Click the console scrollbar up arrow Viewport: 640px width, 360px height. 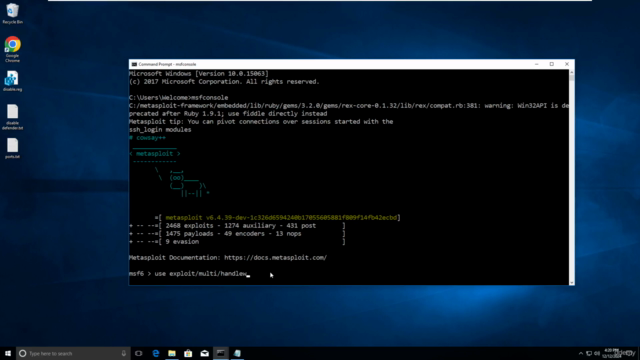pyautogui.click(x=571, y=72)
